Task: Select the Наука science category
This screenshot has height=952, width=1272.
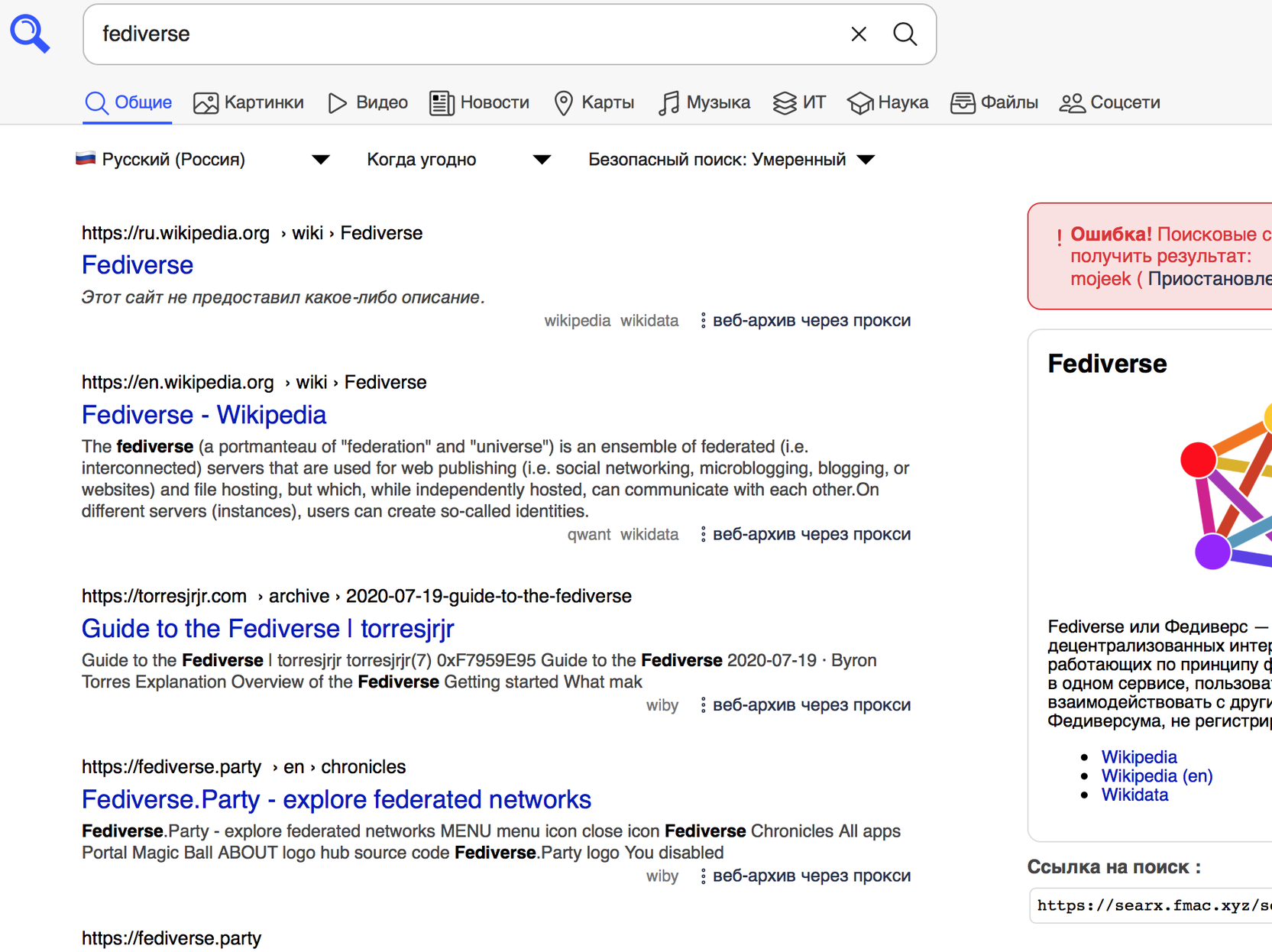Action: [888, 102]
